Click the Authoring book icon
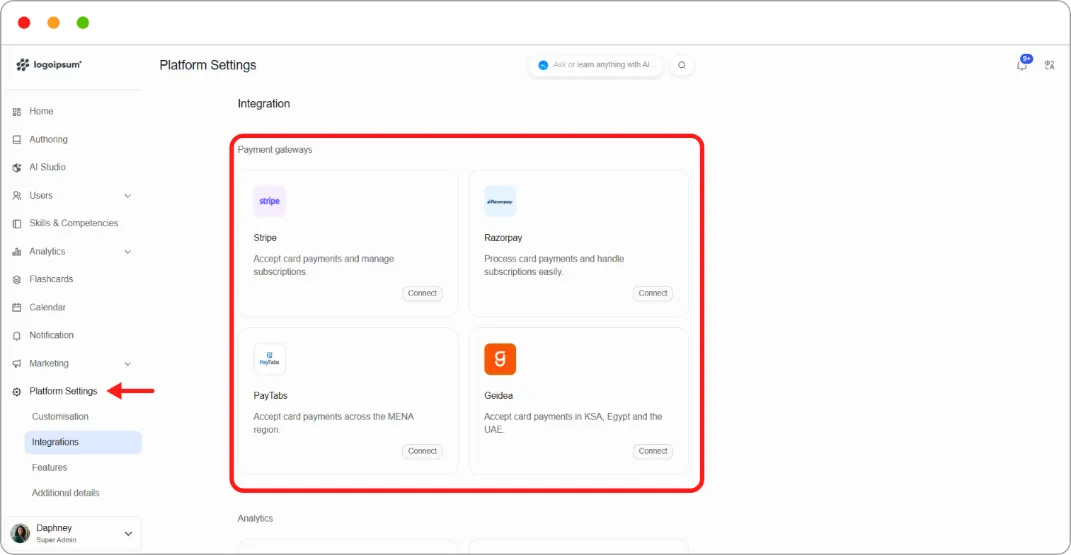 tap(17, 139)
